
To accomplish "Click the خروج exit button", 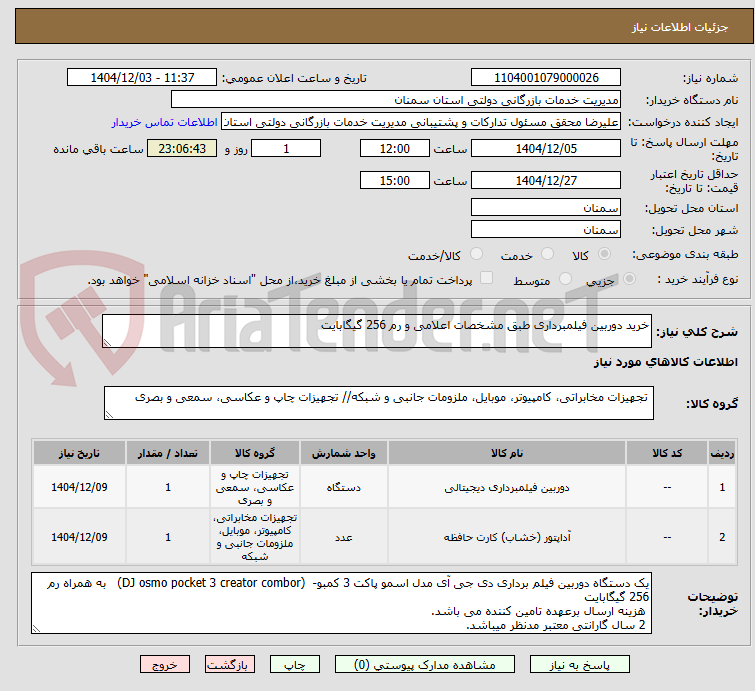I will [165, 665].
